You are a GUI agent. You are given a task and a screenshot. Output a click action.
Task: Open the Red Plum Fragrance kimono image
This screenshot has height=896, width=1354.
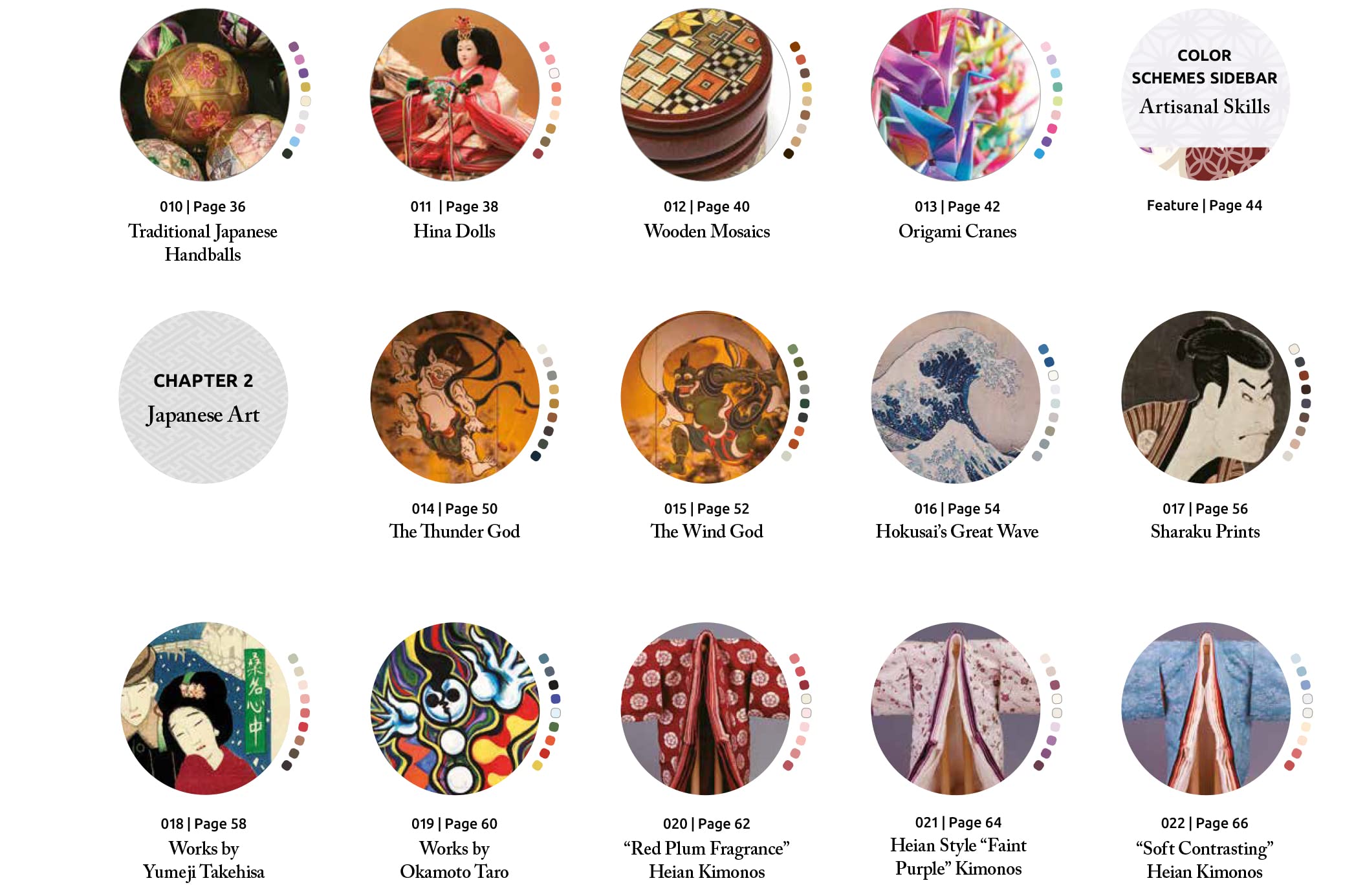tap(705, 708)
